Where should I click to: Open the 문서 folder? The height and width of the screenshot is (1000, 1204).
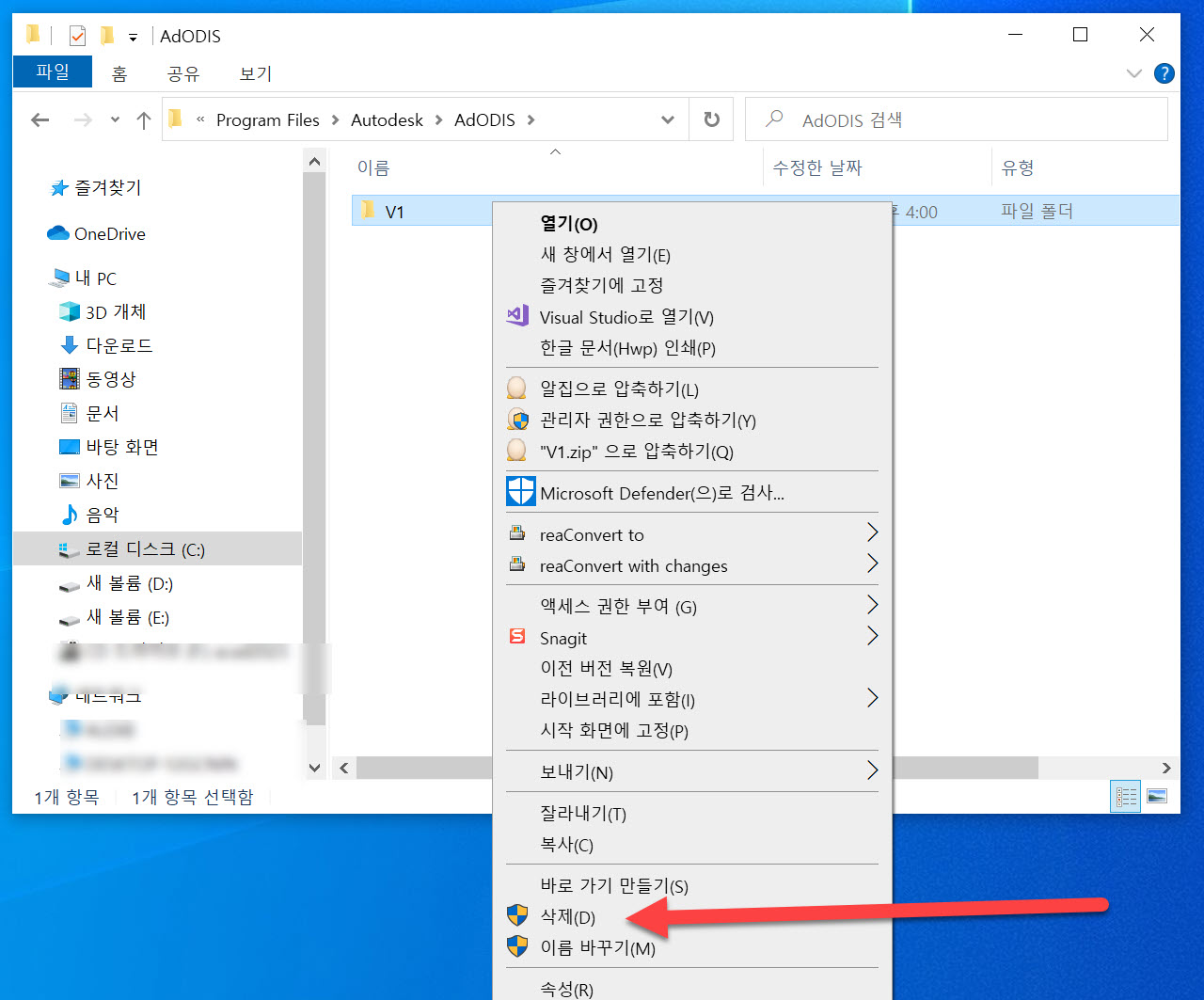[90, 413]
